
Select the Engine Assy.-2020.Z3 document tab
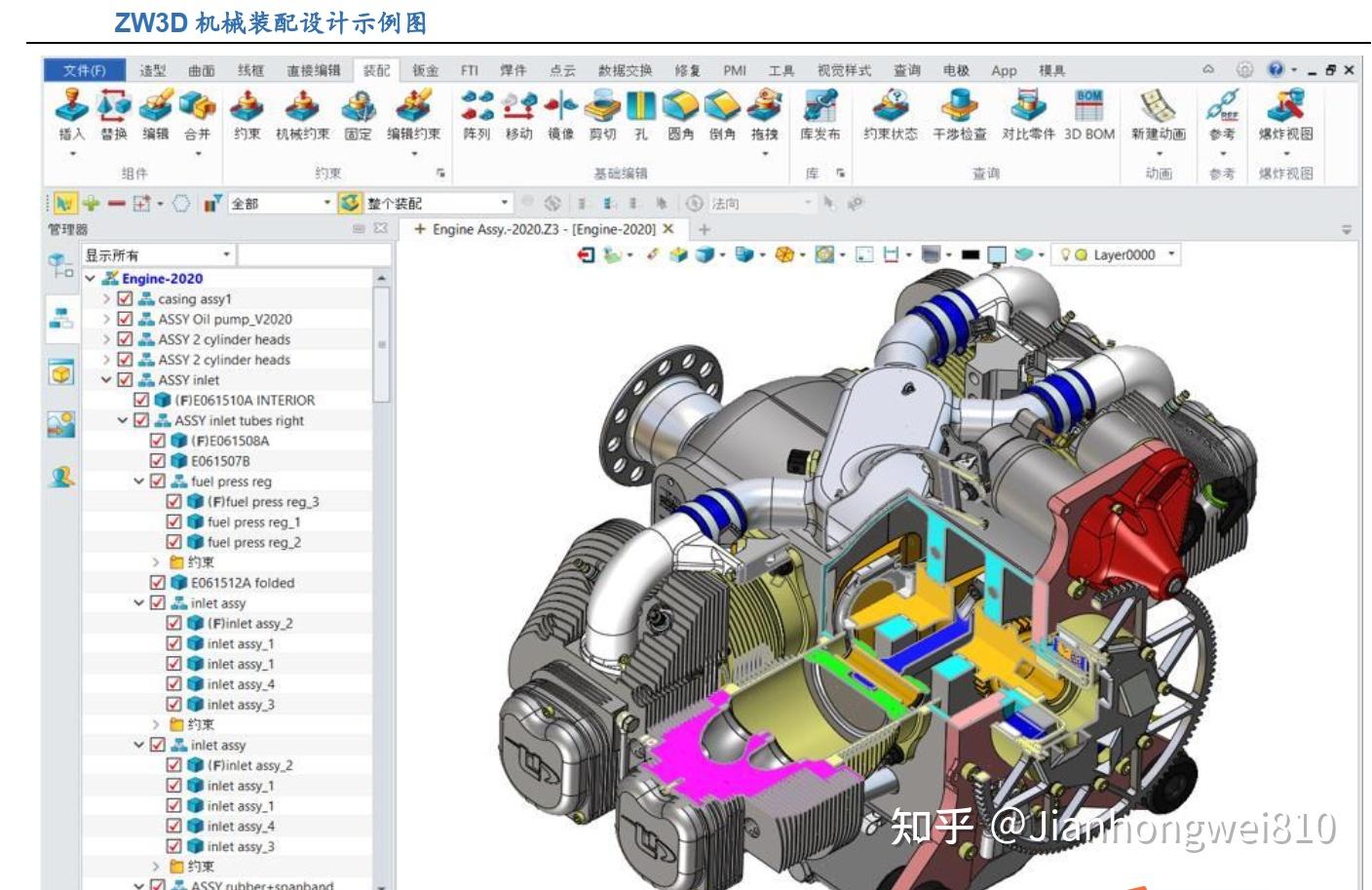tap(545, 229)
